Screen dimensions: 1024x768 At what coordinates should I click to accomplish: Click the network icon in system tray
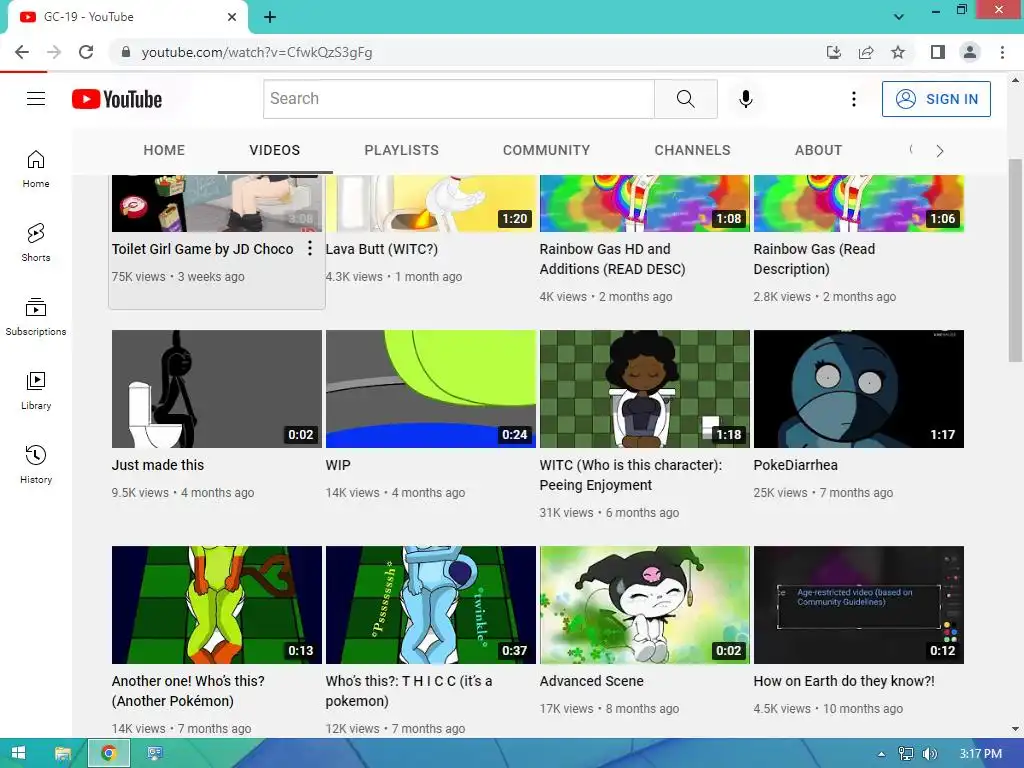(x=906, y=754)
